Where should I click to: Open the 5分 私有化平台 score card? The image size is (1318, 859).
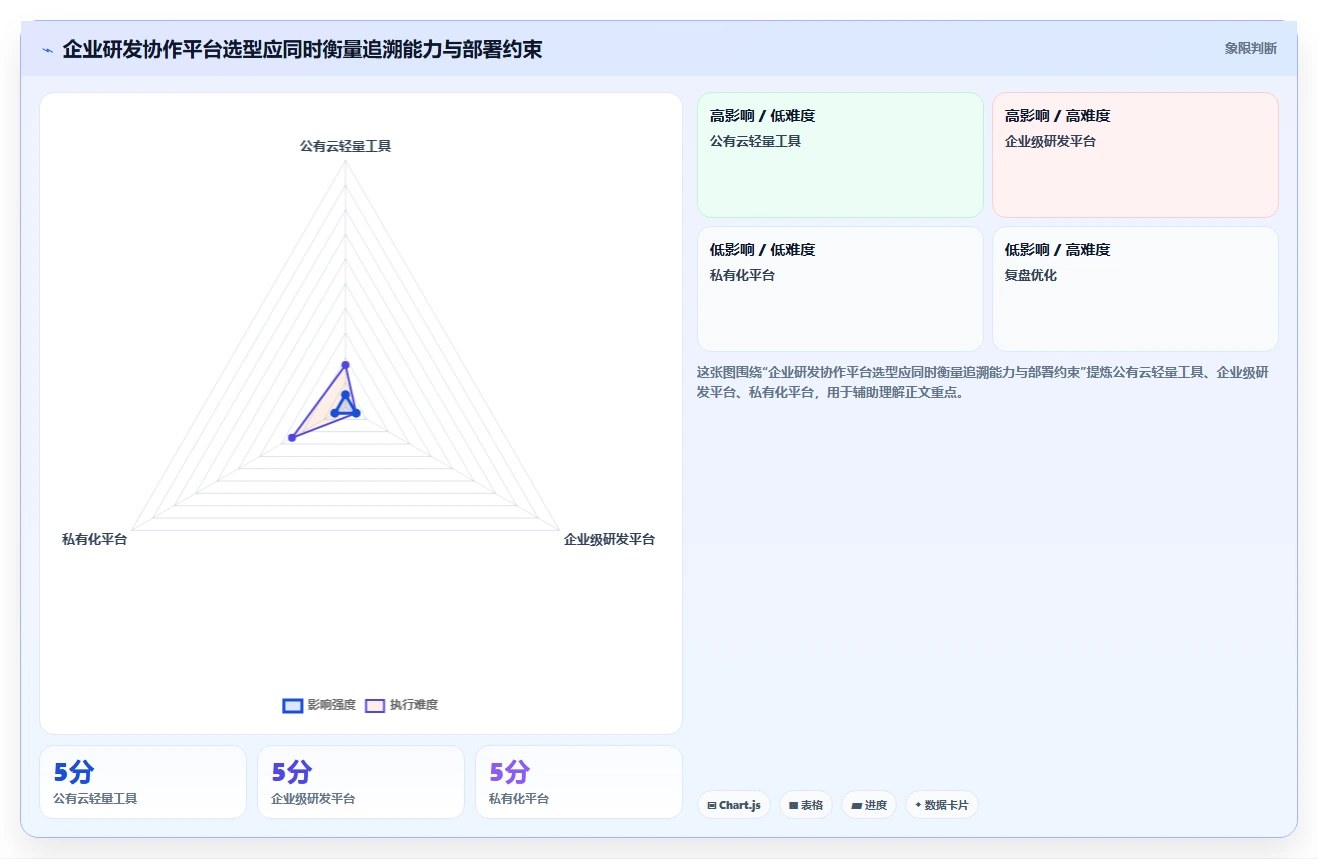coord(579,782)
